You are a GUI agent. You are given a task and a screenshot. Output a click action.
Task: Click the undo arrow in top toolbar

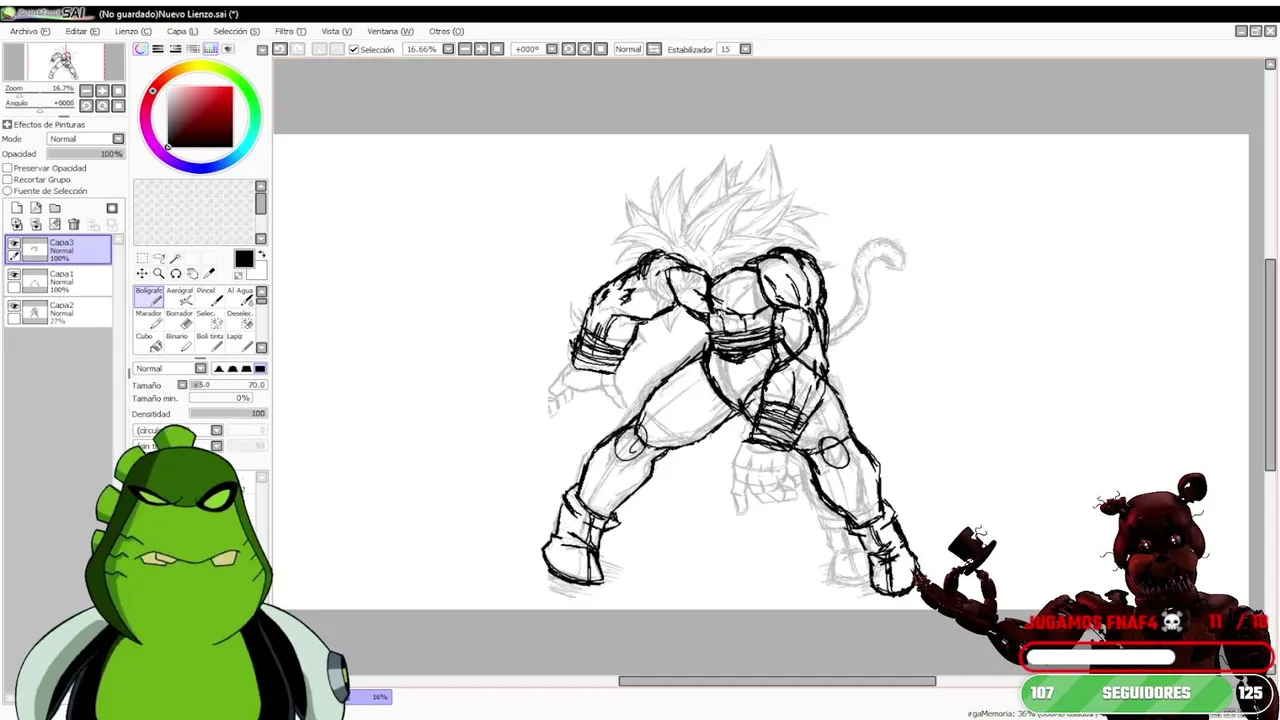280,49
